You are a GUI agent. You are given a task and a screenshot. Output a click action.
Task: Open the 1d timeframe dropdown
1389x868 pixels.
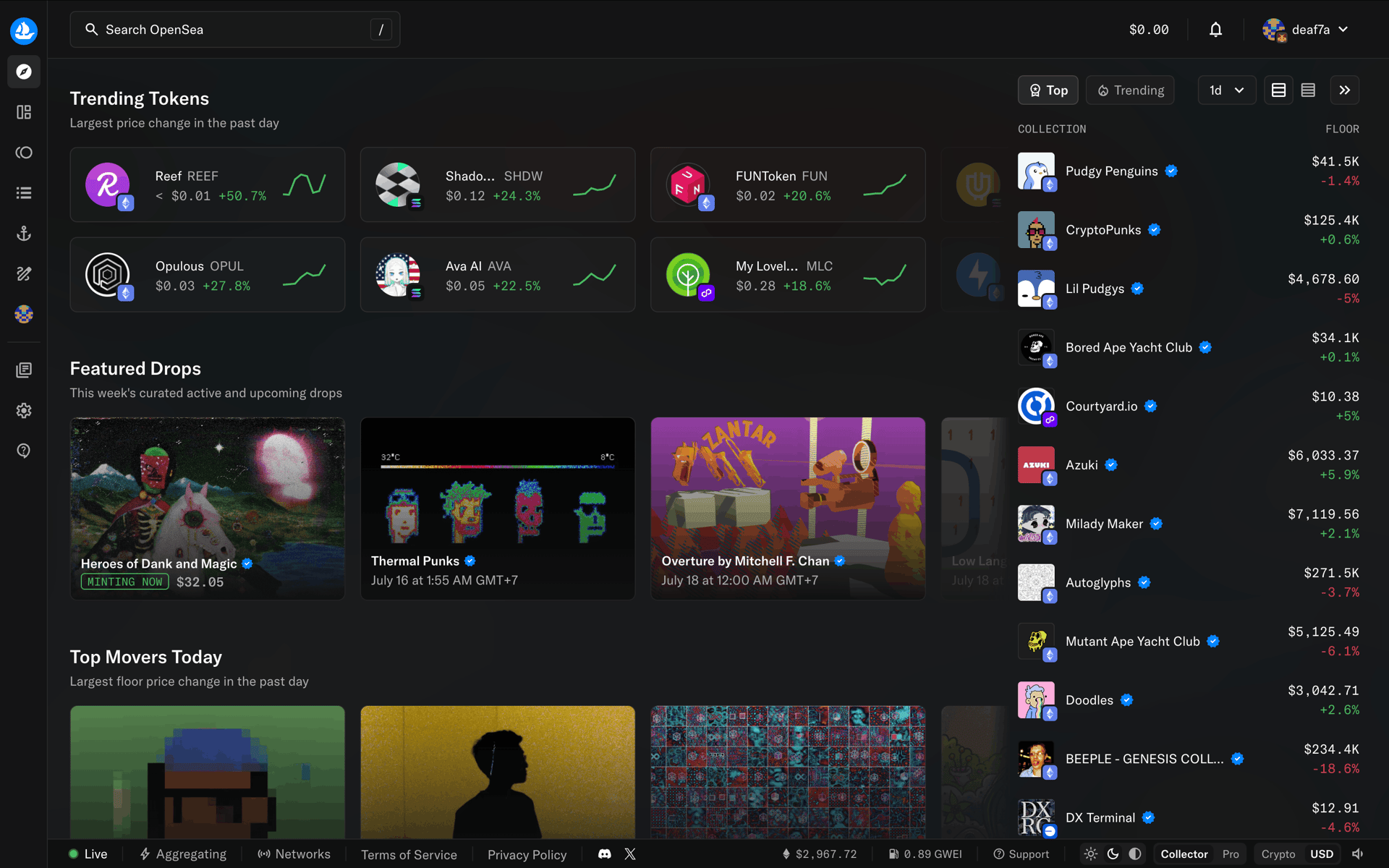(x=1227, y=90)
